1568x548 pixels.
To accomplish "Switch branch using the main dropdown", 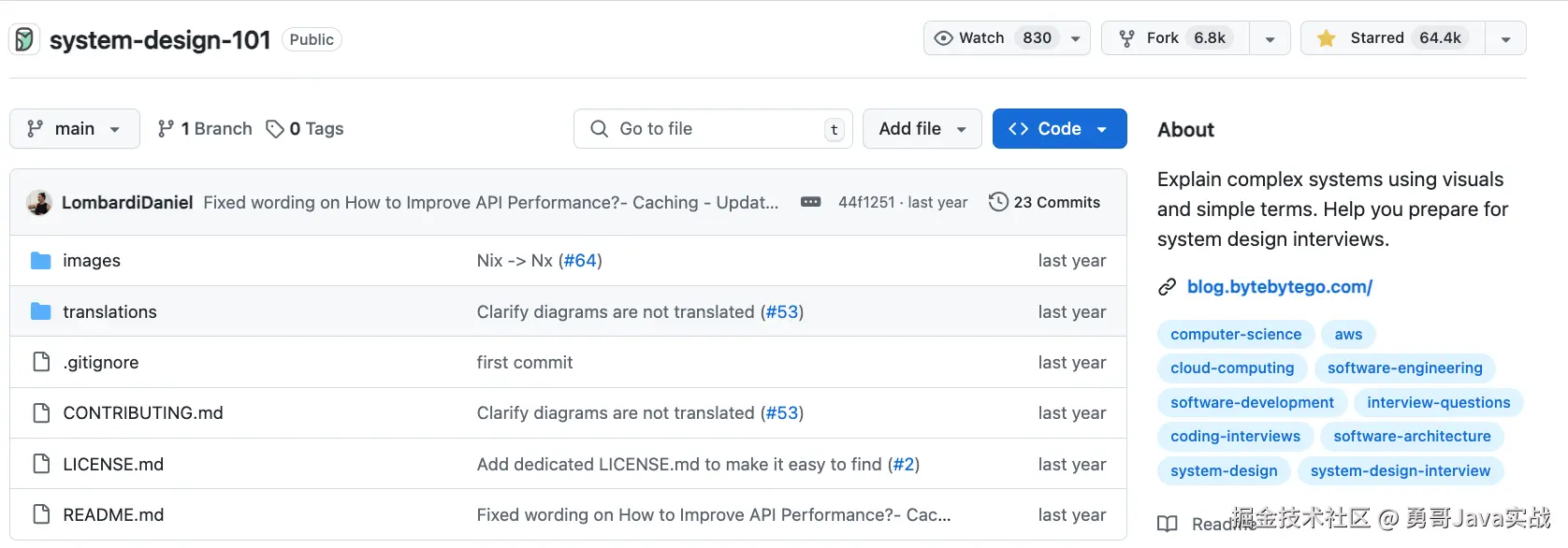I will pyautogui.click(x=75, y=129).
